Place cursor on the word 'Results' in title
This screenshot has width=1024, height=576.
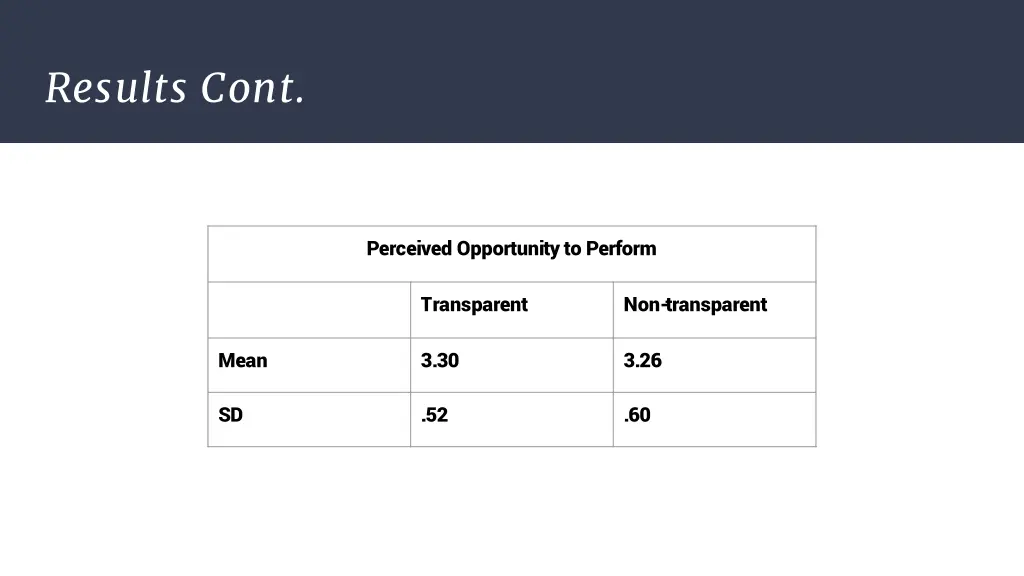click(x=116, y=88)
